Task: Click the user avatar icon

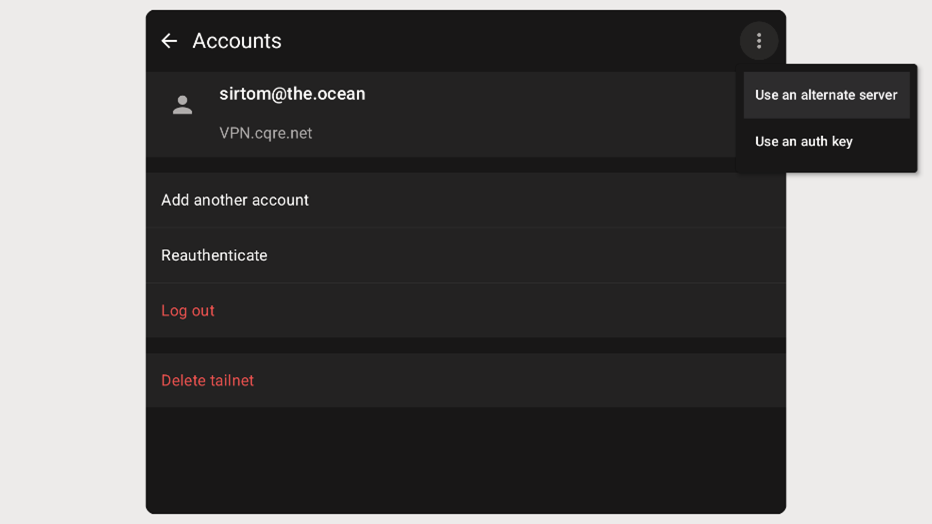Action: [182, 105]
